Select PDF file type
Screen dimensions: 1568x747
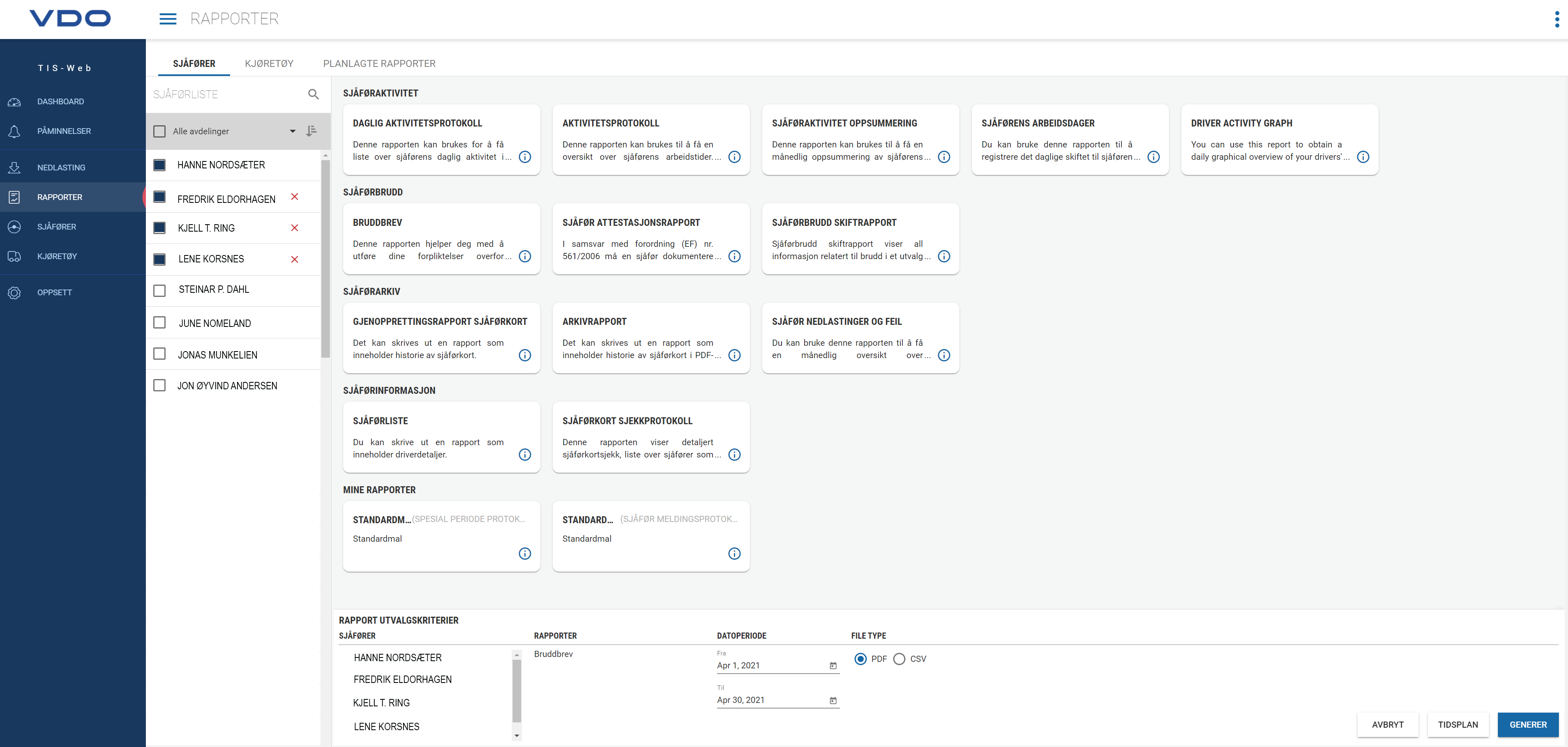point(861,659)
